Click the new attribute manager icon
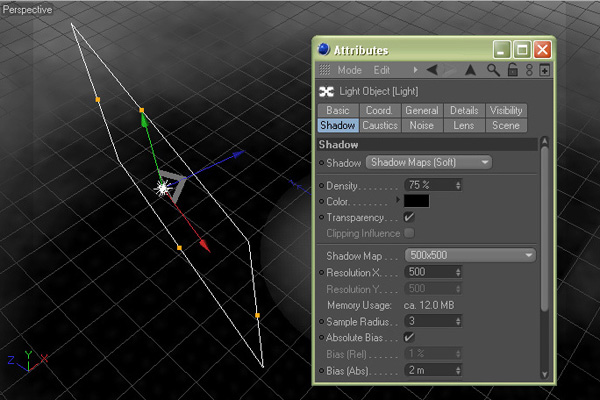 (544, 70)
